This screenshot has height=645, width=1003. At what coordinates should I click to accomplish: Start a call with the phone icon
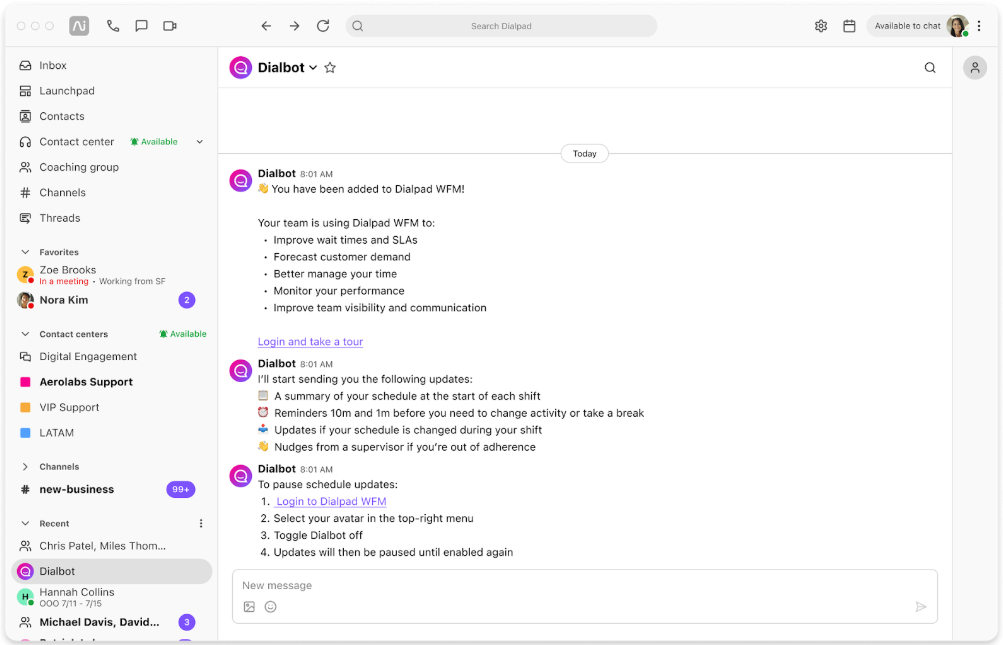point(113,26)
